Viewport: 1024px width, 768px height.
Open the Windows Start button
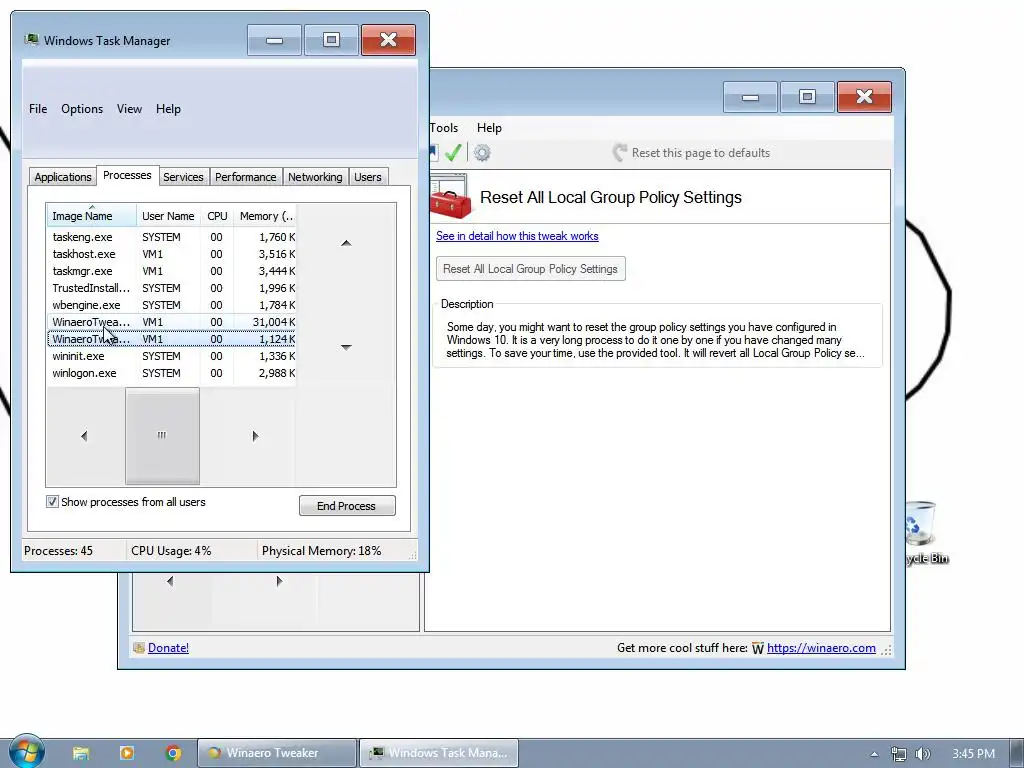26,752
